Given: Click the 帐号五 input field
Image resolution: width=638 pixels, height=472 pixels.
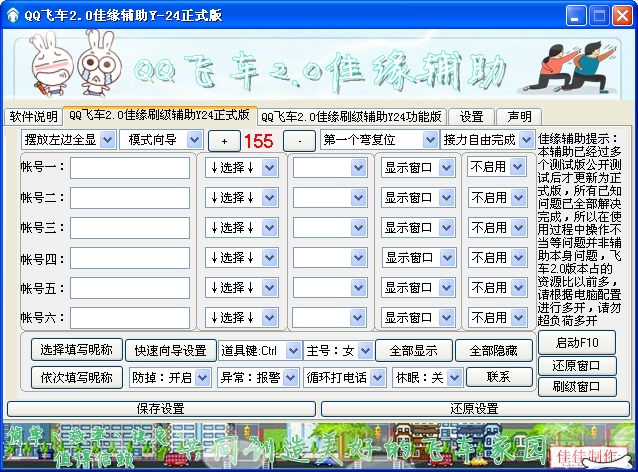Looking at the screenshot, I should [x=130, y=288].
